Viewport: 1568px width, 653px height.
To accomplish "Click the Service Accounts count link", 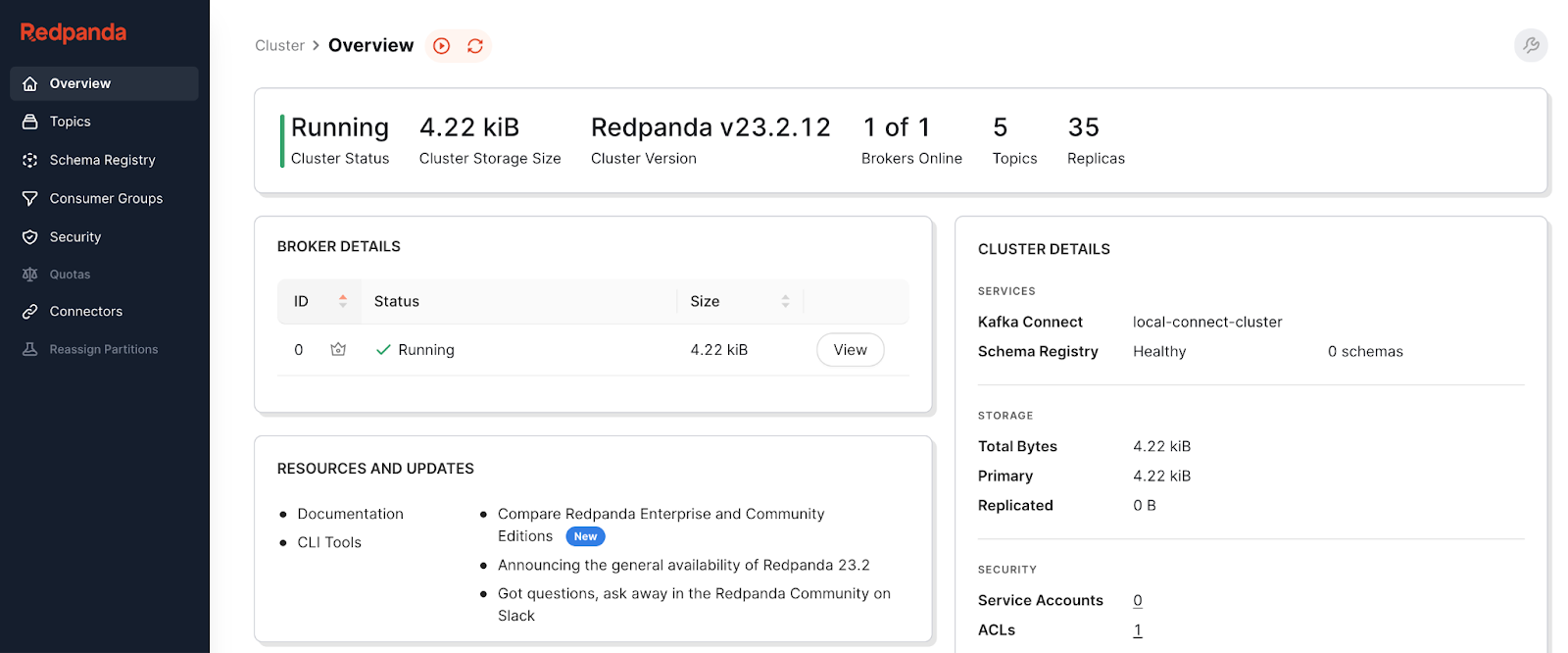I will (x=1137, y=600).
